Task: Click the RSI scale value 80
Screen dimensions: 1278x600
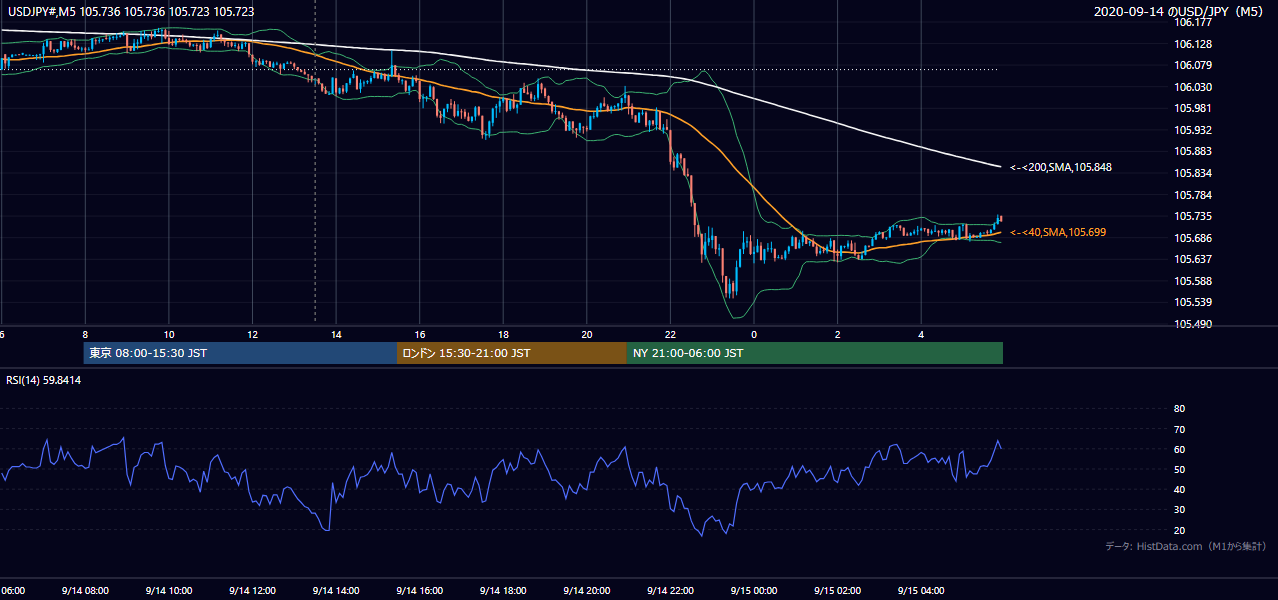Action: point(1179,409)
